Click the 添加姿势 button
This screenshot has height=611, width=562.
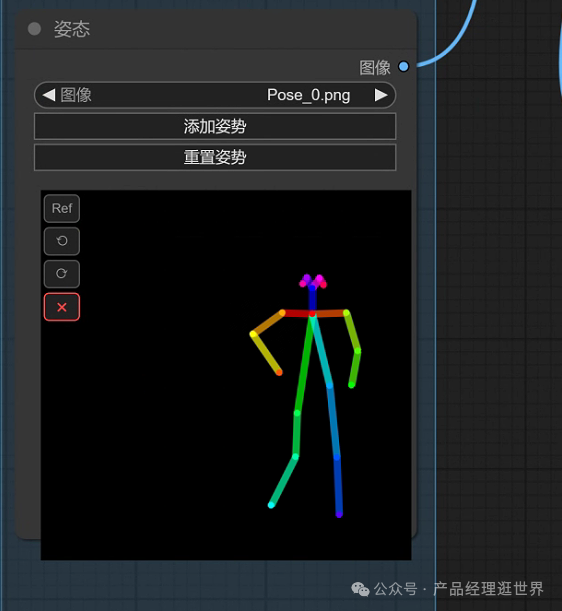coord(215,126)
